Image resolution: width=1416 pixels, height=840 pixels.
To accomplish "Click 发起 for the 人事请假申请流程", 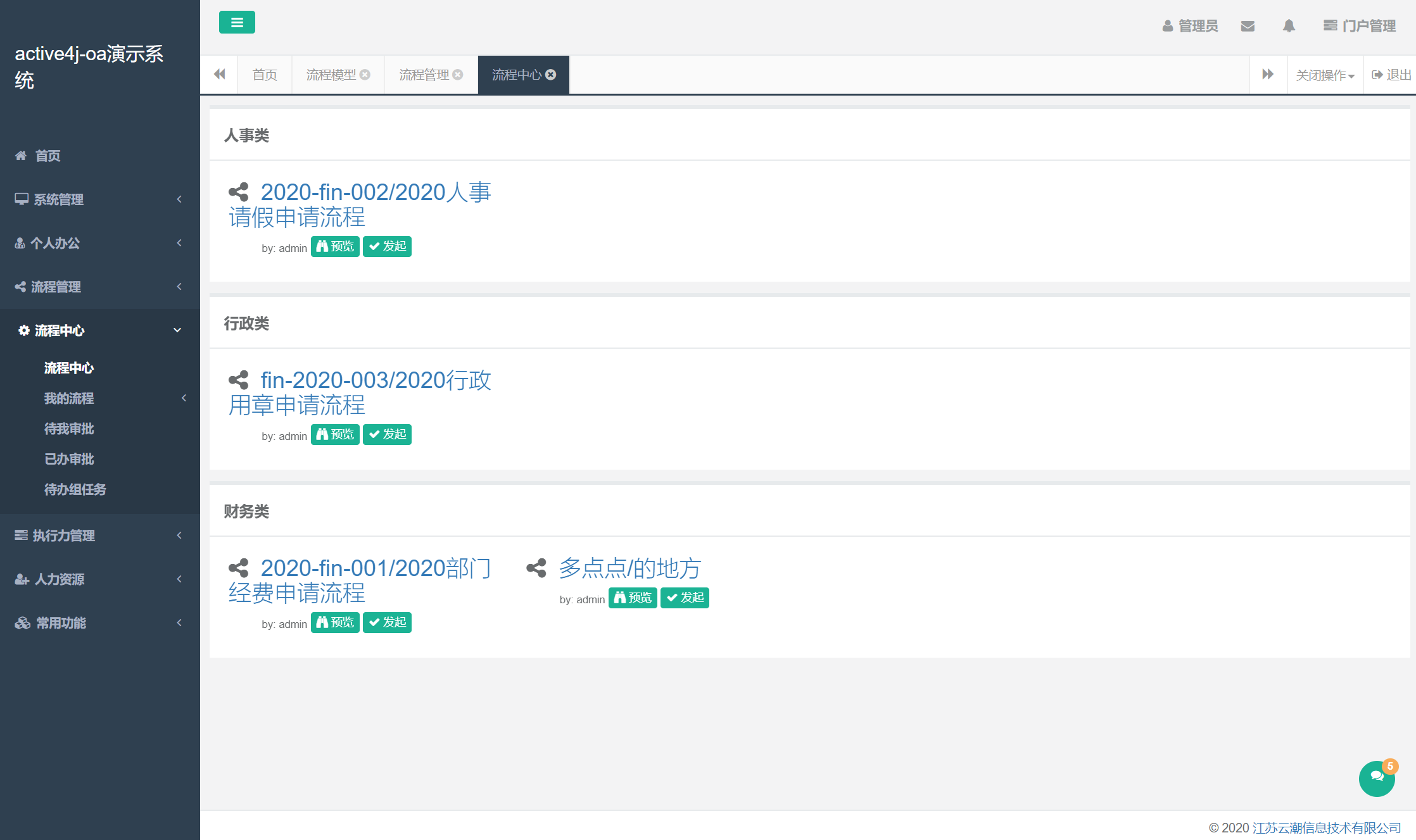I will click(x=387, y=246).
